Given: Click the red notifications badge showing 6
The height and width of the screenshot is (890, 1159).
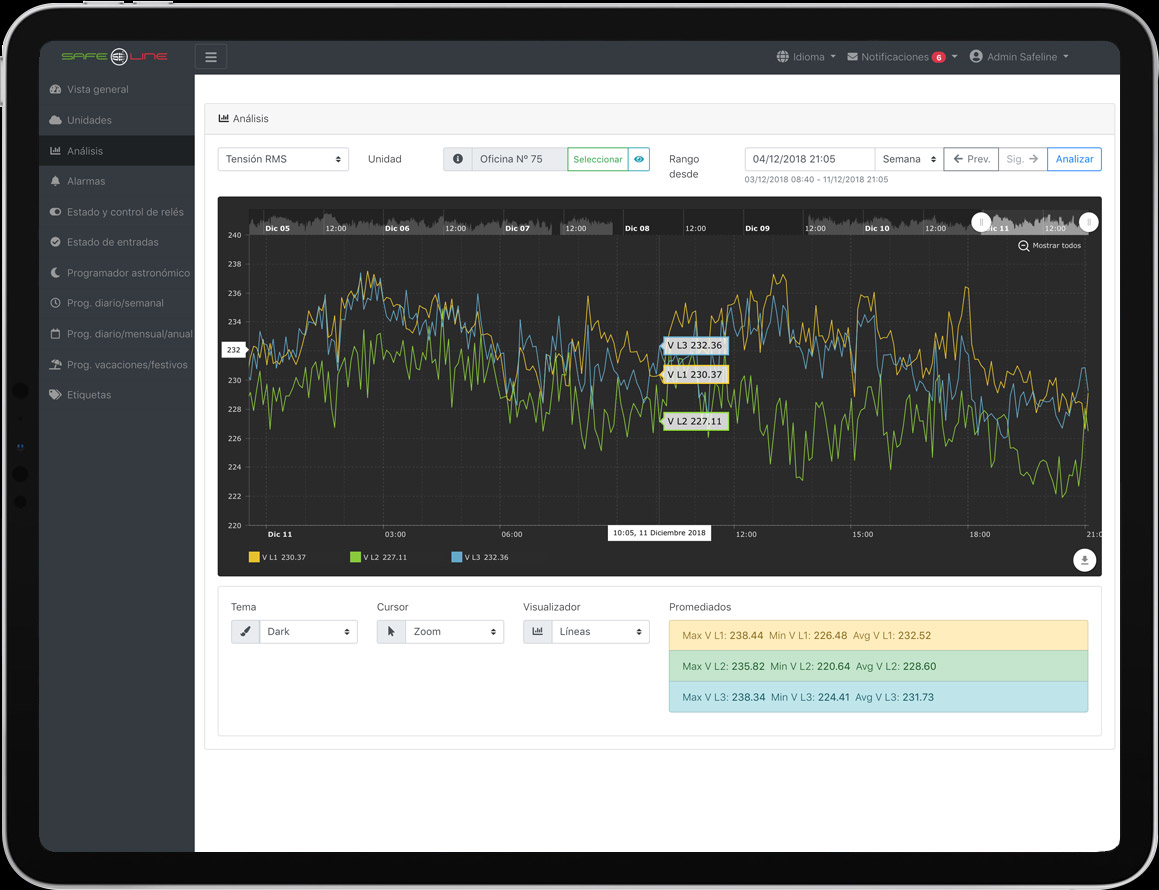Looking at the screenshot, I should click(938, 57).
